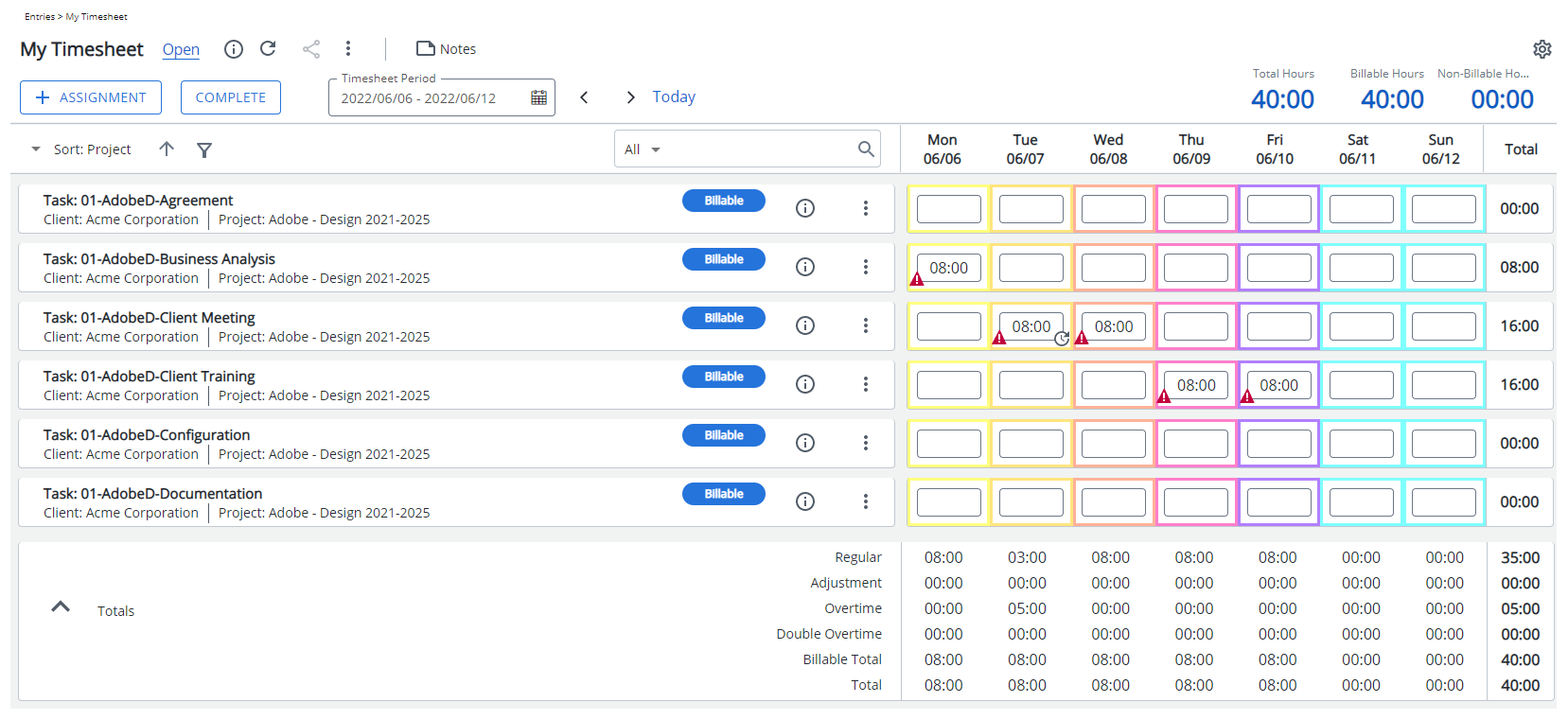Screen dimensions: 1568x720
Task: Open timesheet info icon beside Open status
Action: point(234,49)
